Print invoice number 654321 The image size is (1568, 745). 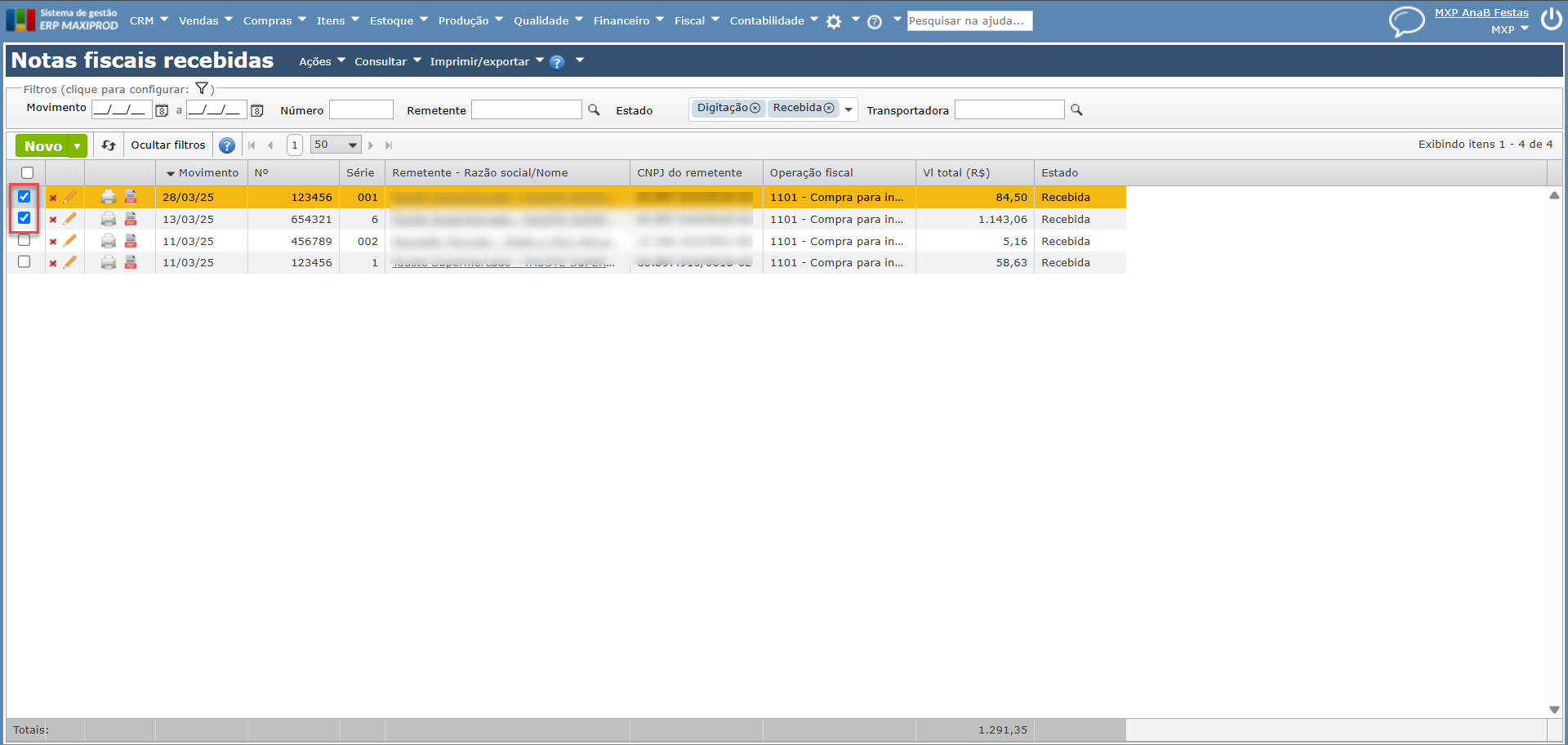click(x=108, y=219)
